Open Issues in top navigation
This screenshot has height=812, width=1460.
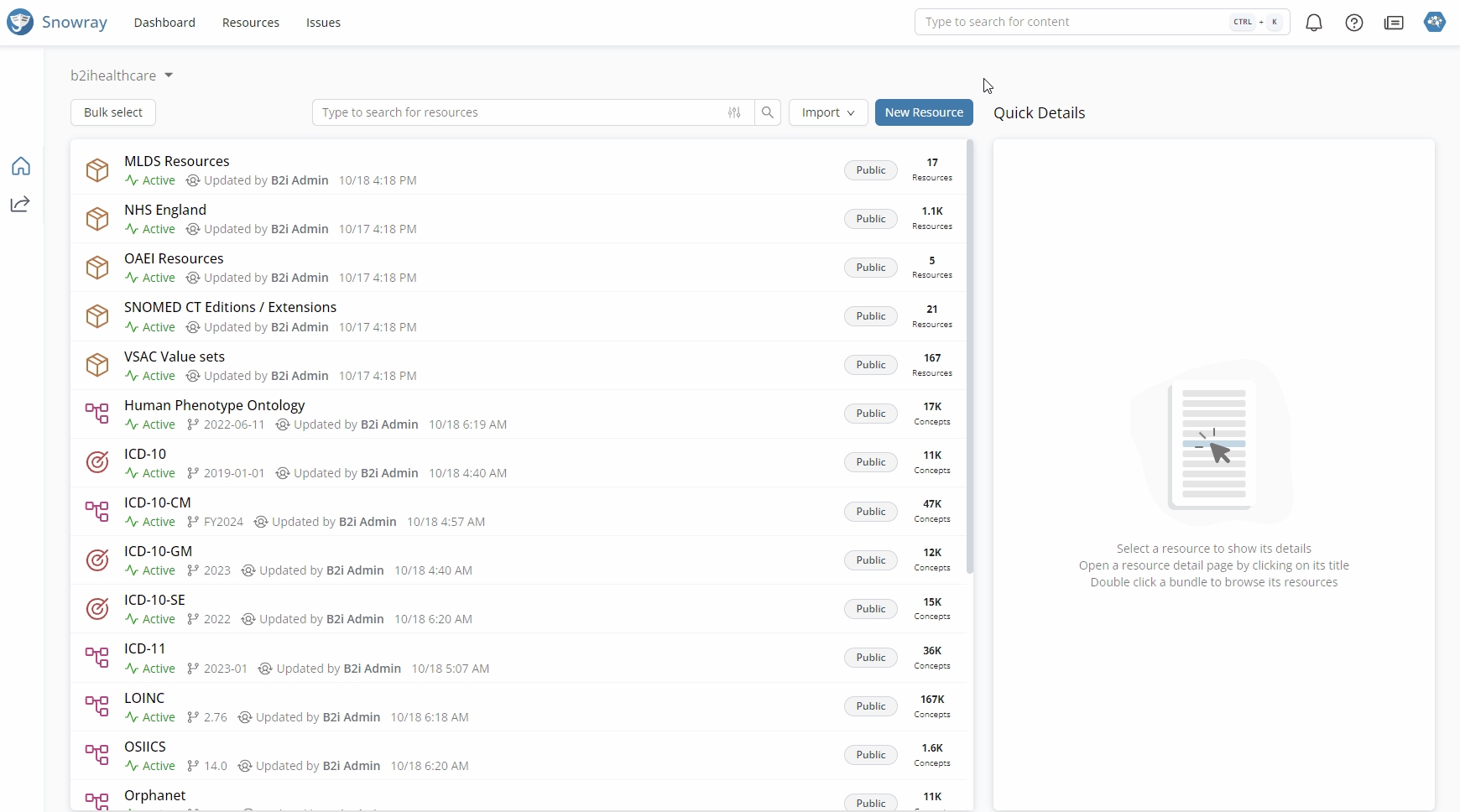(x=323, y=23)
